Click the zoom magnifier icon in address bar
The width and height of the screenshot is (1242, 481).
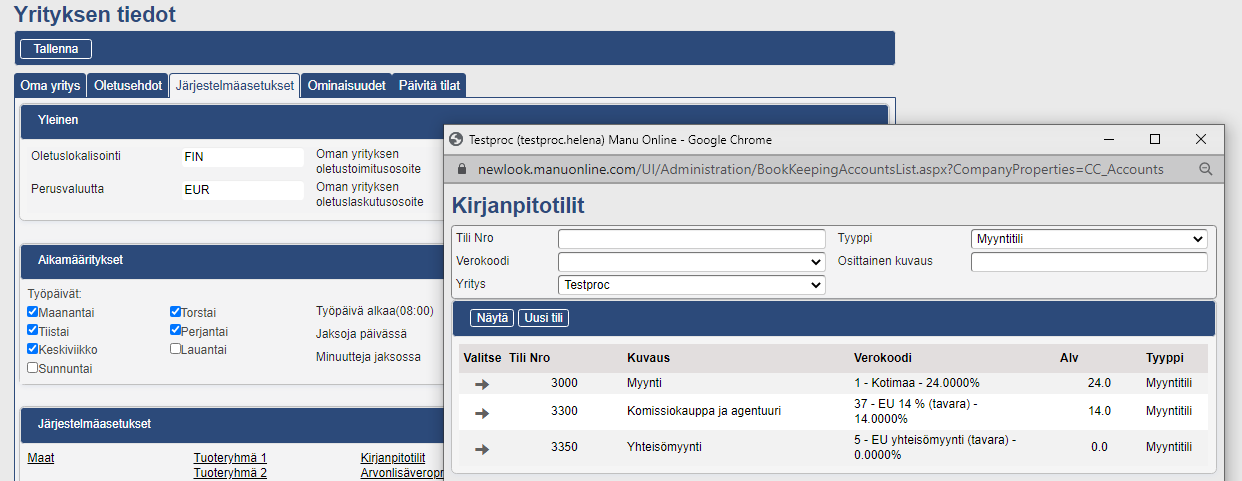point(1205,169)
